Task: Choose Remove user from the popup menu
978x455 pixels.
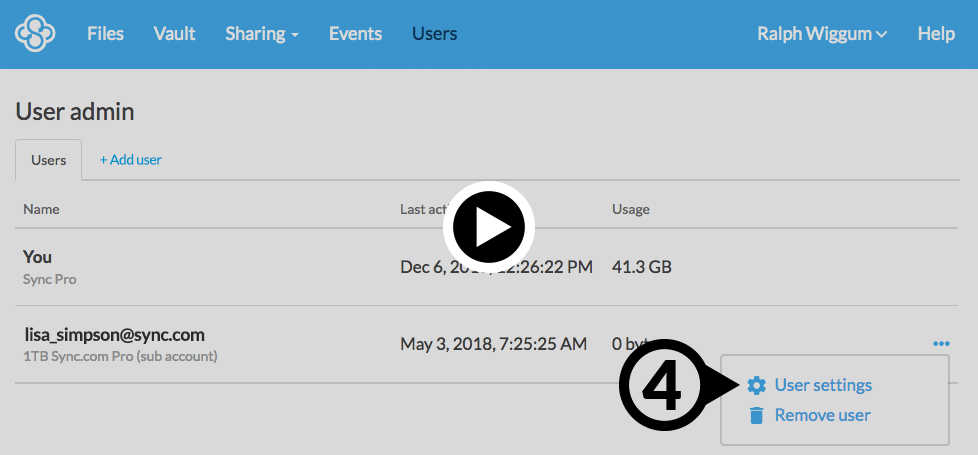Action: [822, 415]
